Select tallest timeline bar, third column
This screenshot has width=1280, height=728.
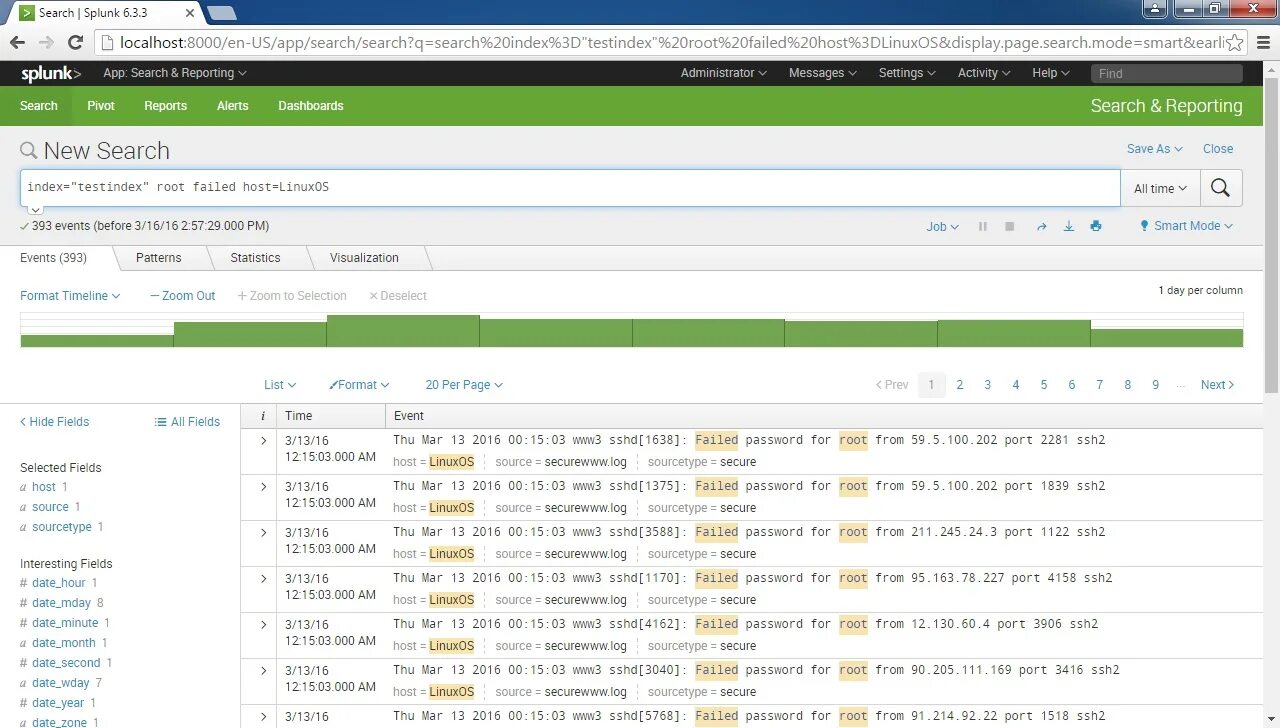(x=402, y=331)
